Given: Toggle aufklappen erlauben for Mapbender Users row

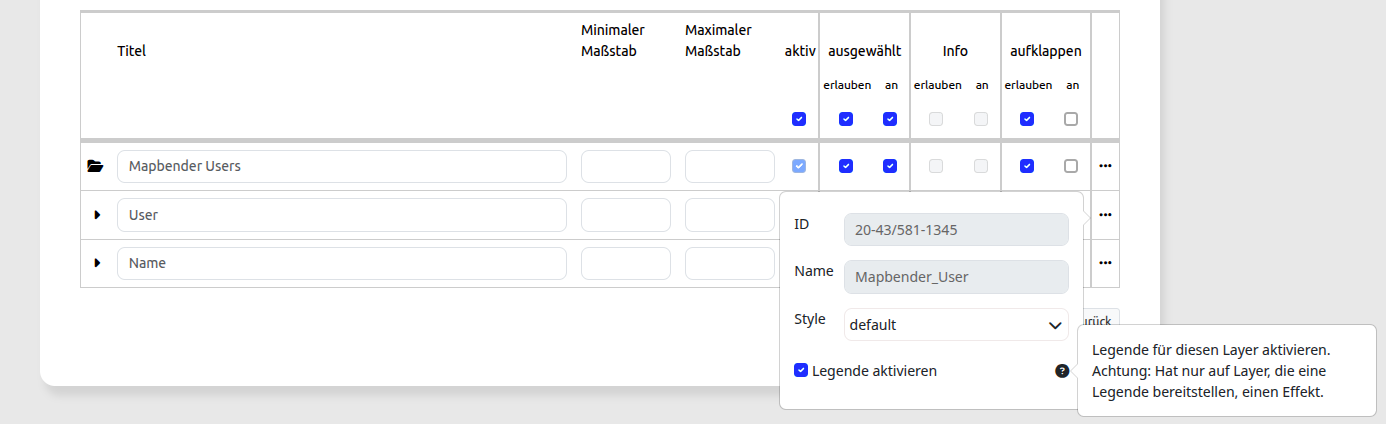Looking at the screenshot, I should pyautogui.click(x=1027, y=166).
